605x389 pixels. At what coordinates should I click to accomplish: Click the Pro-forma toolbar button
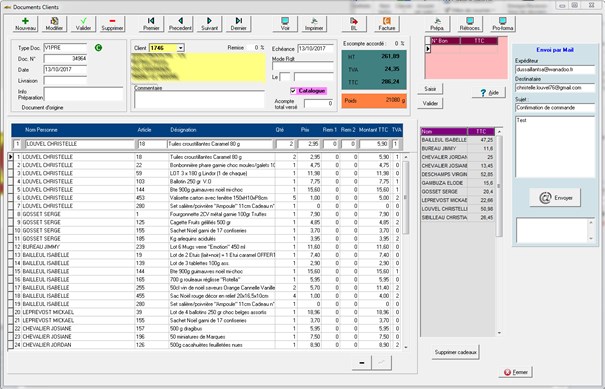click(x=502, y=24)
